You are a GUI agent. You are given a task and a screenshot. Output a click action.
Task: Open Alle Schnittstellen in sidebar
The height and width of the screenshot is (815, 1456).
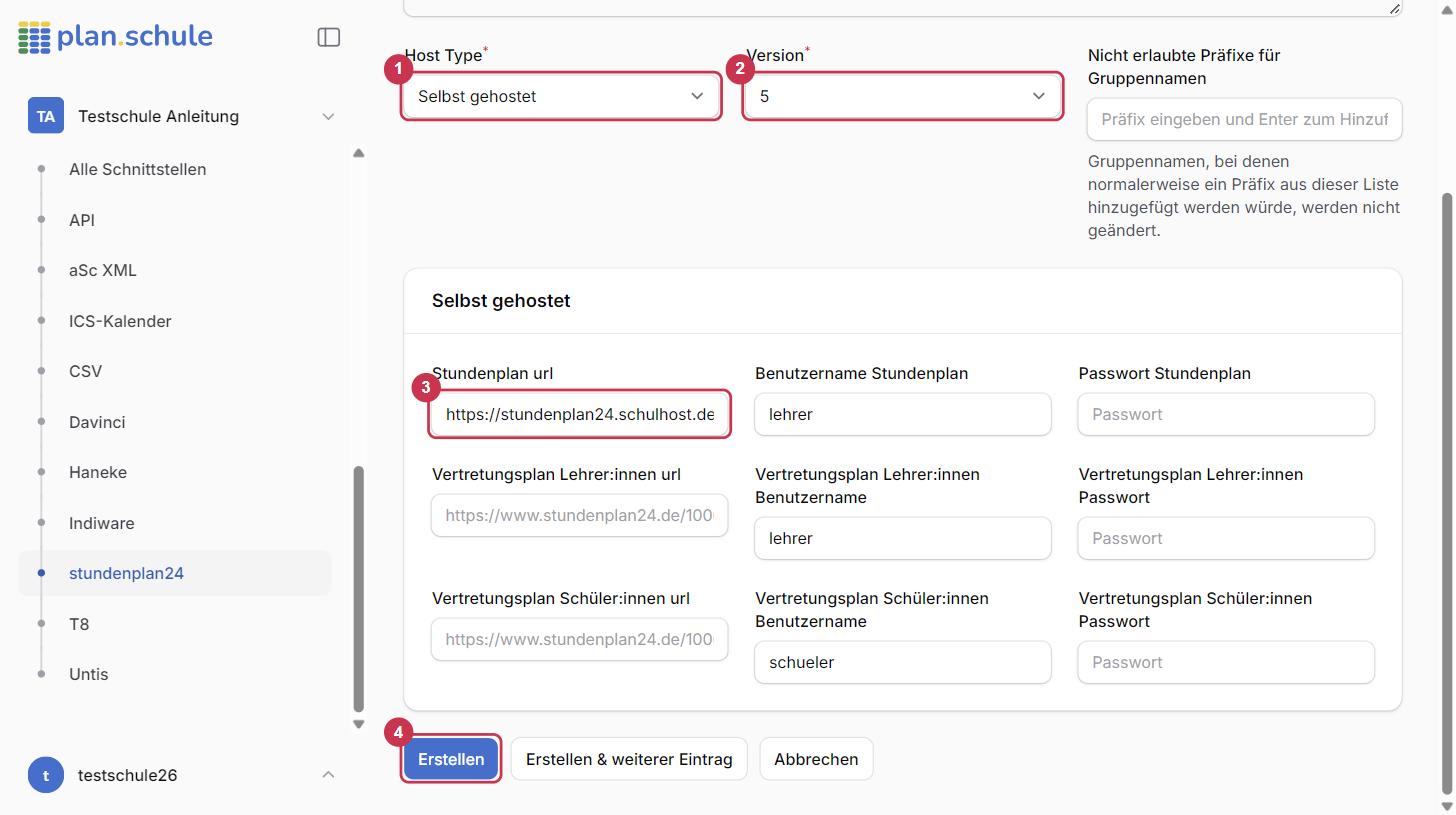[x=137, y=169]
